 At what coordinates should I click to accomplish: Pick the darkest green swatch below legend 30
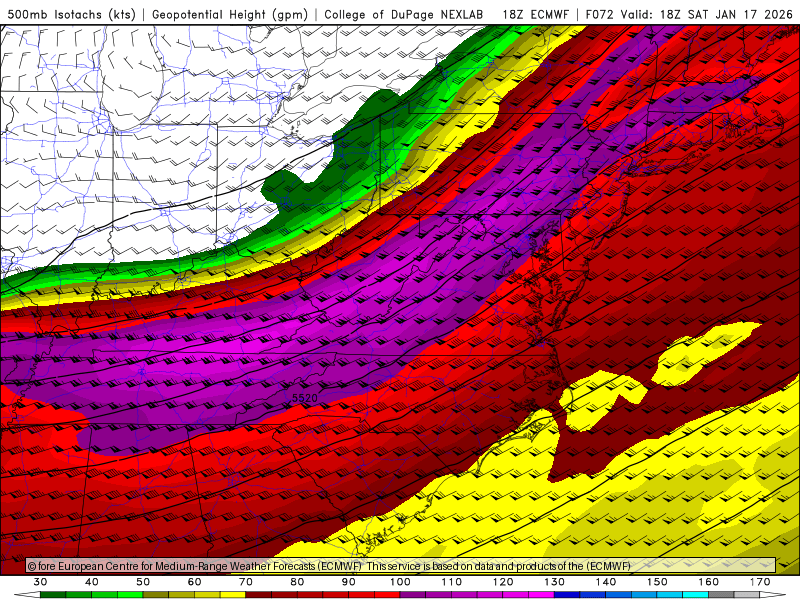point(53,595)
